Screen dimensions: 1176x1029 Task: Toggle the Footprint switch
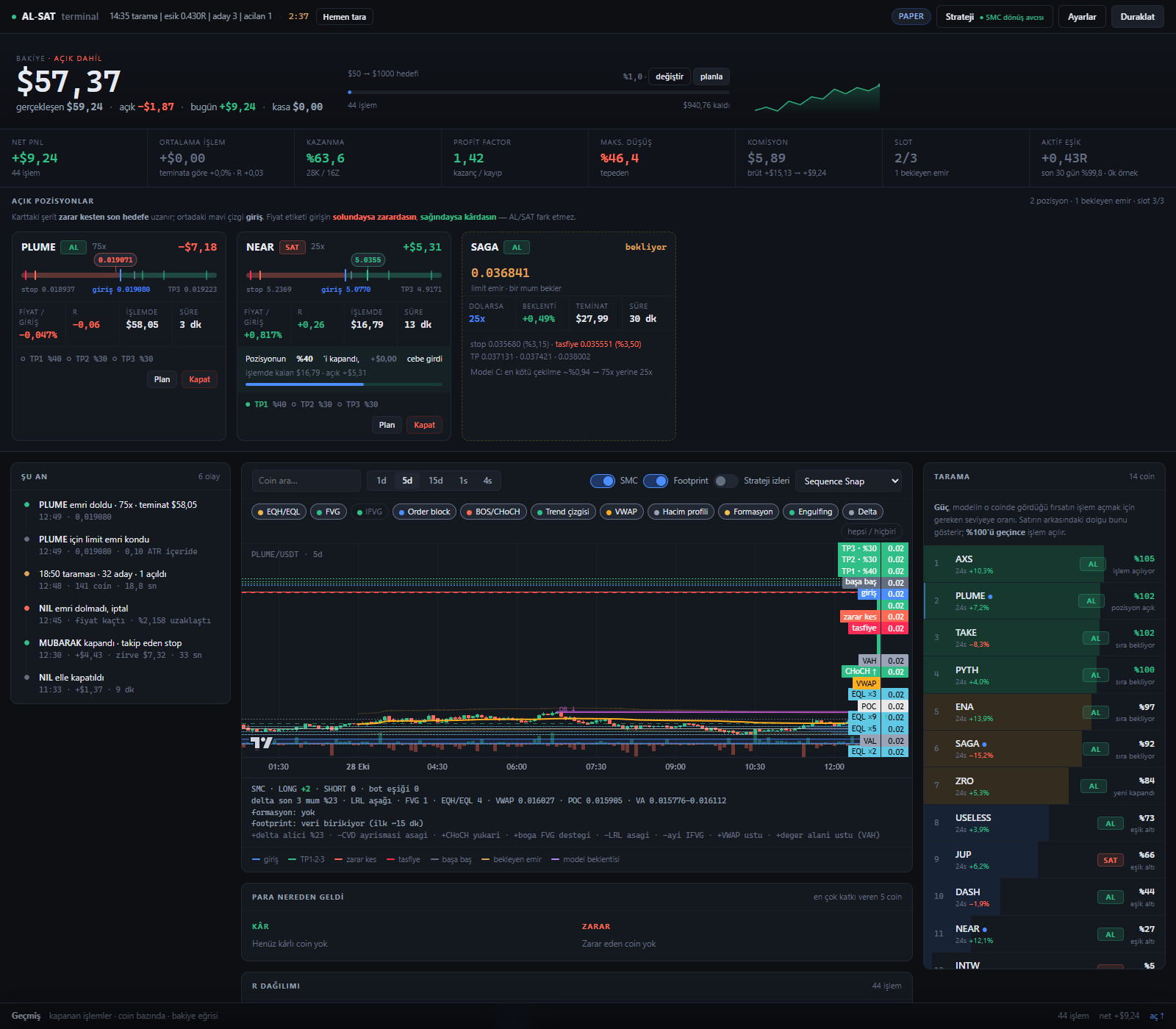[656, 481]
